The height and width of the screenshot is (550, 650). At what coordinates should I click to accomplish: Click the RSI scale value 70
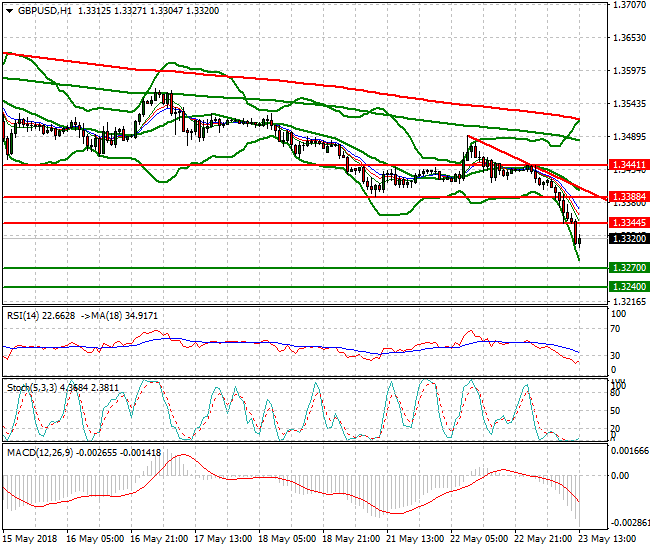click(616, 329)
